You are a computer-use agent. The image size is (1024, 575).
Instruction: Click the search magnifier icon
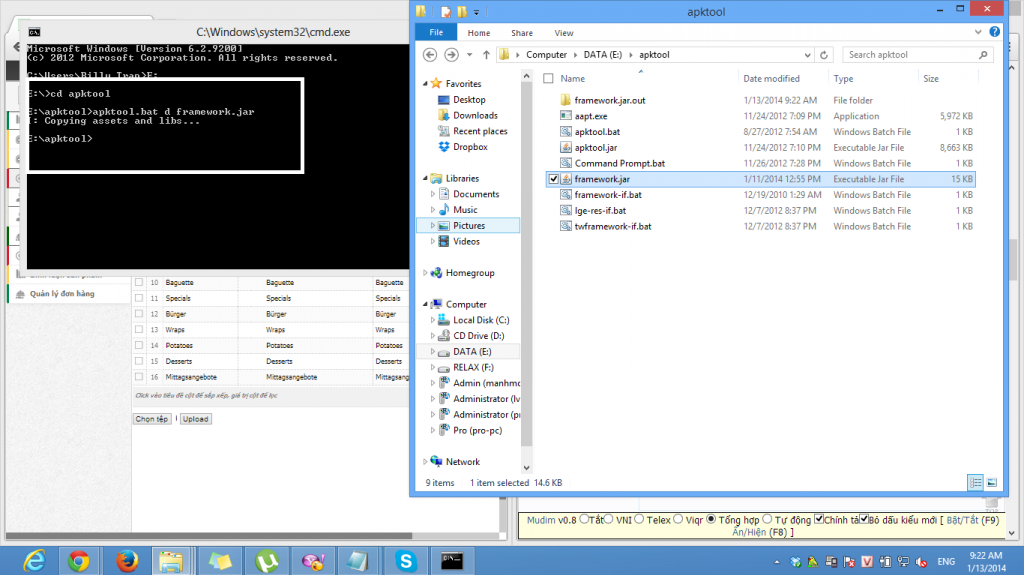click(x=983, y=55)
